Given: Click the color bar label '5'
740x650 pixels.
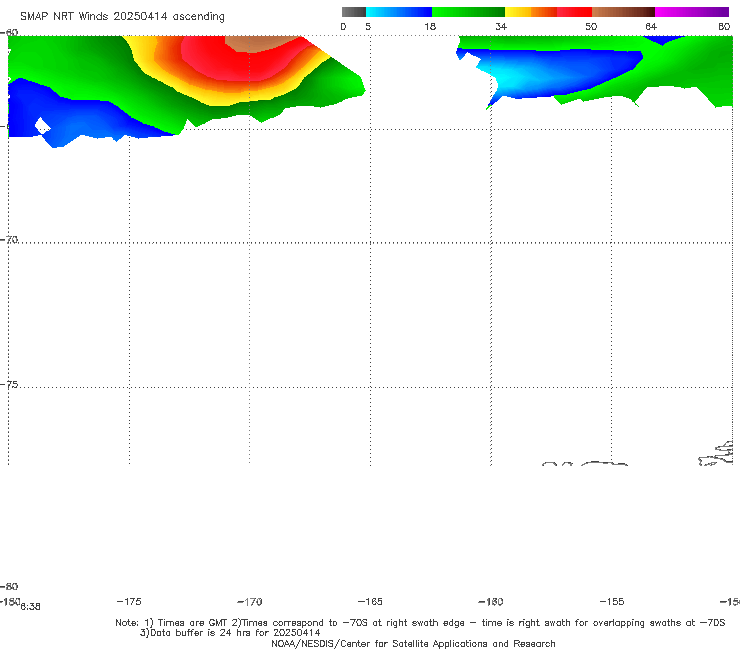Looking at the screenshot, I should pos(368,27).
